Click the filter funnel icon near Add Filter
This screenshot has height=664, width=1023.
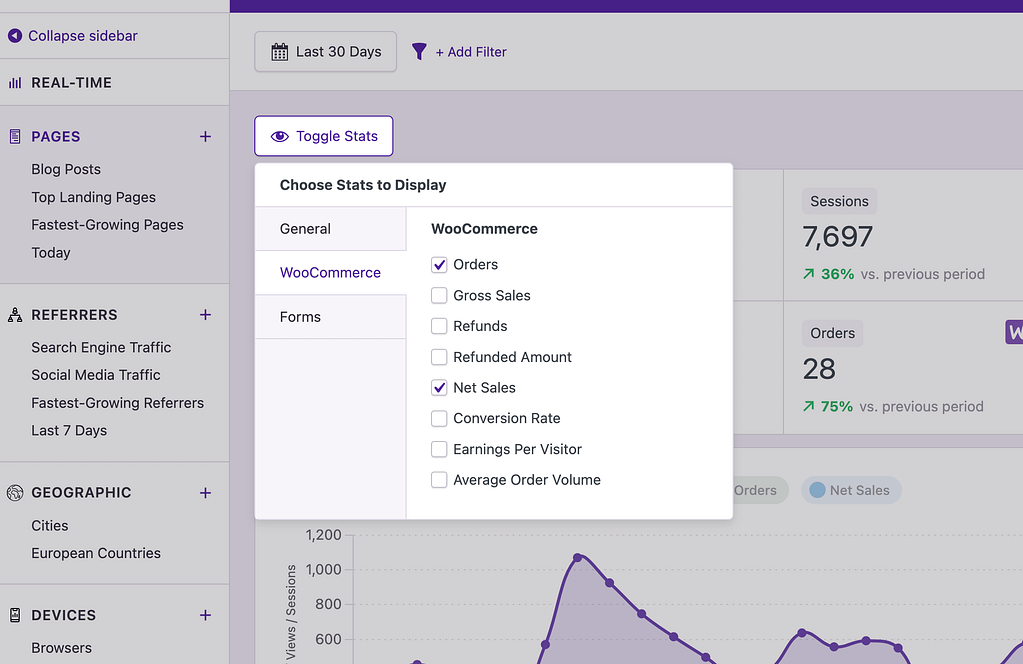point(418,51)
